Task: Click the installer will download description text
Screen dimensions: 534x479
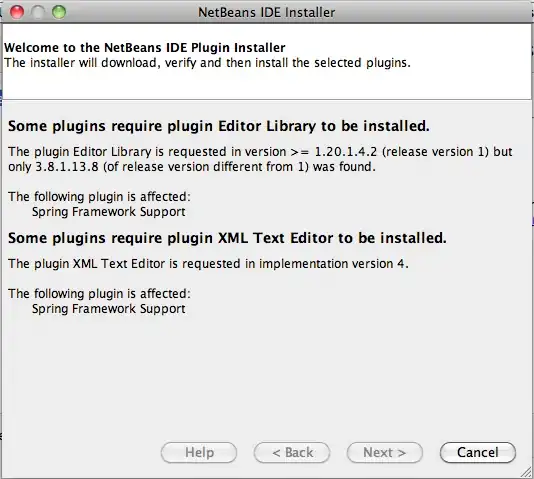Action: 207,63
